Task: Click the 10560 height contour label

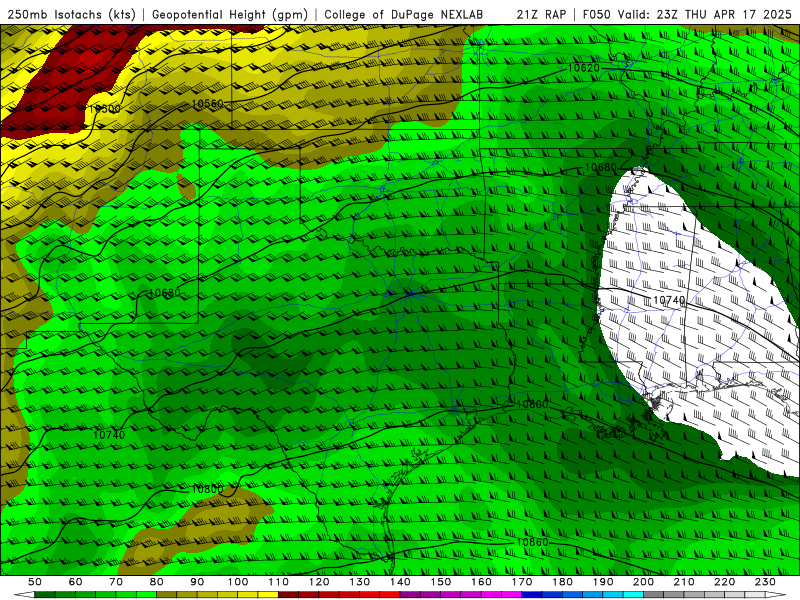Action: [208, 104]
